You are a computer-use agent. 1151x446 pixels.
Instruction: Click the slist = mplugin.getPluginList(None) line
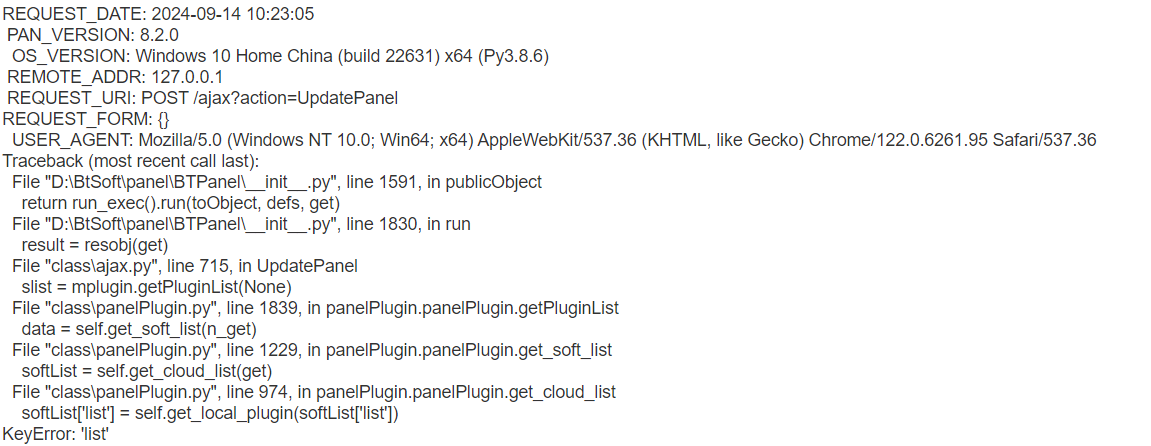tap(157, 287)
